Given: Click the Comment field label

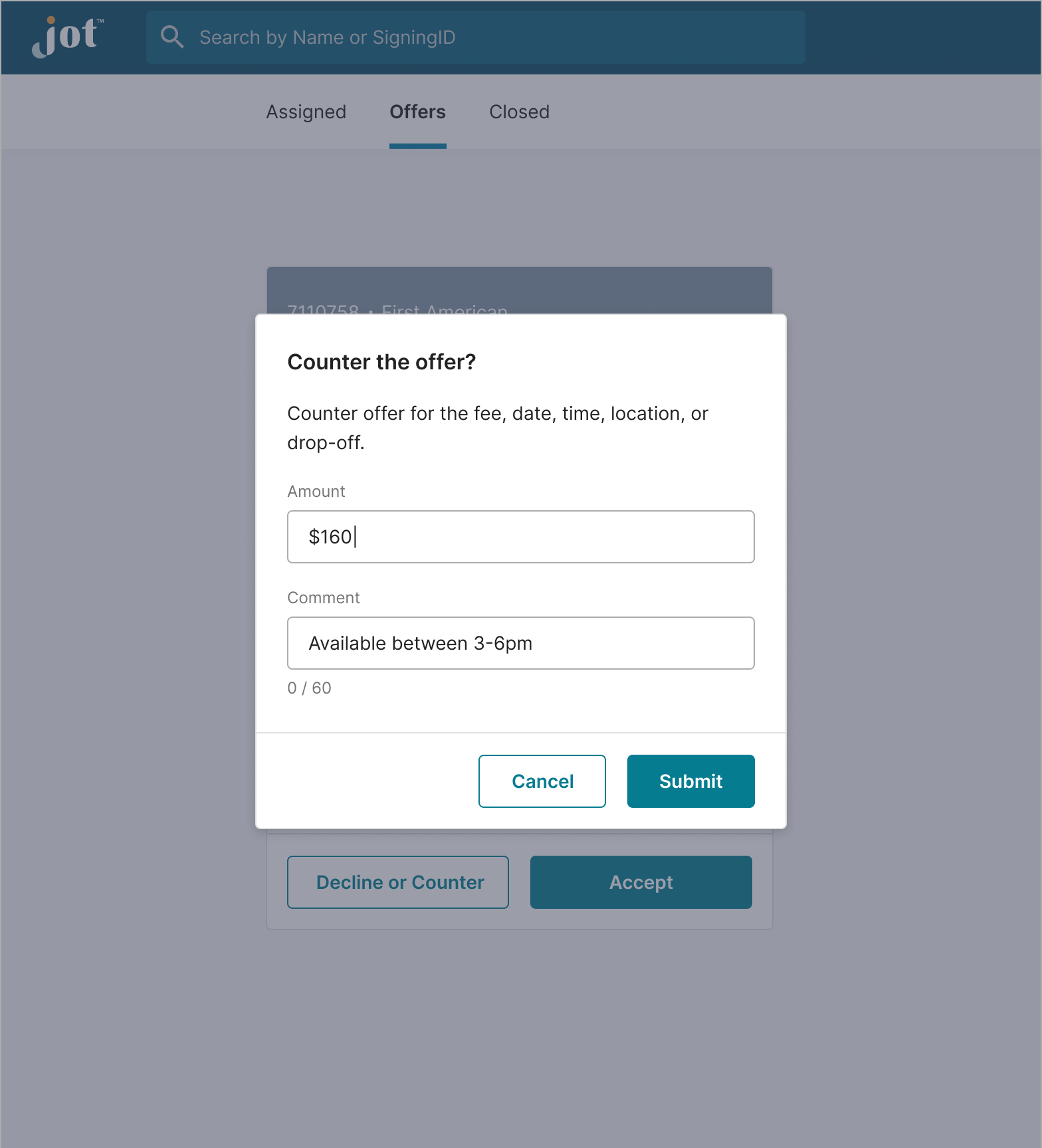Looking at the screenshot, I should pyautogui.click(x=324, y=598).
